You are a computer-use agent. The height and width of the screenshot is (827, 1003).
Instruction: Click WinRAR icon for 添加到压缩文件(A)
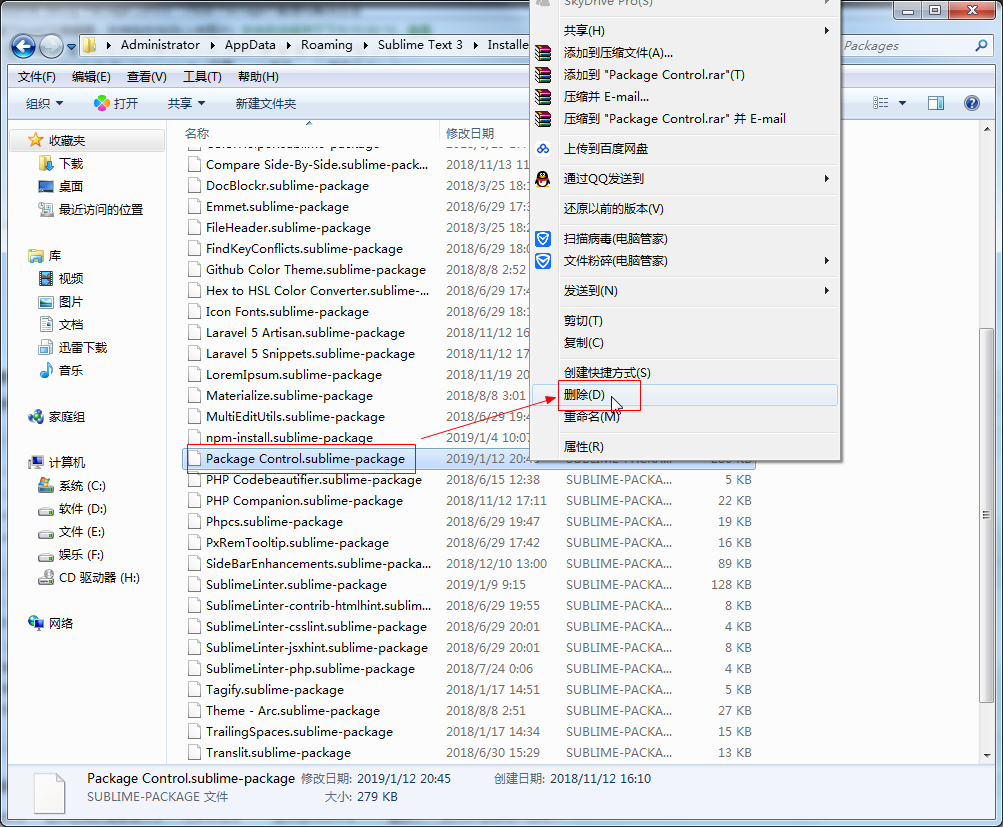(543, 52)
